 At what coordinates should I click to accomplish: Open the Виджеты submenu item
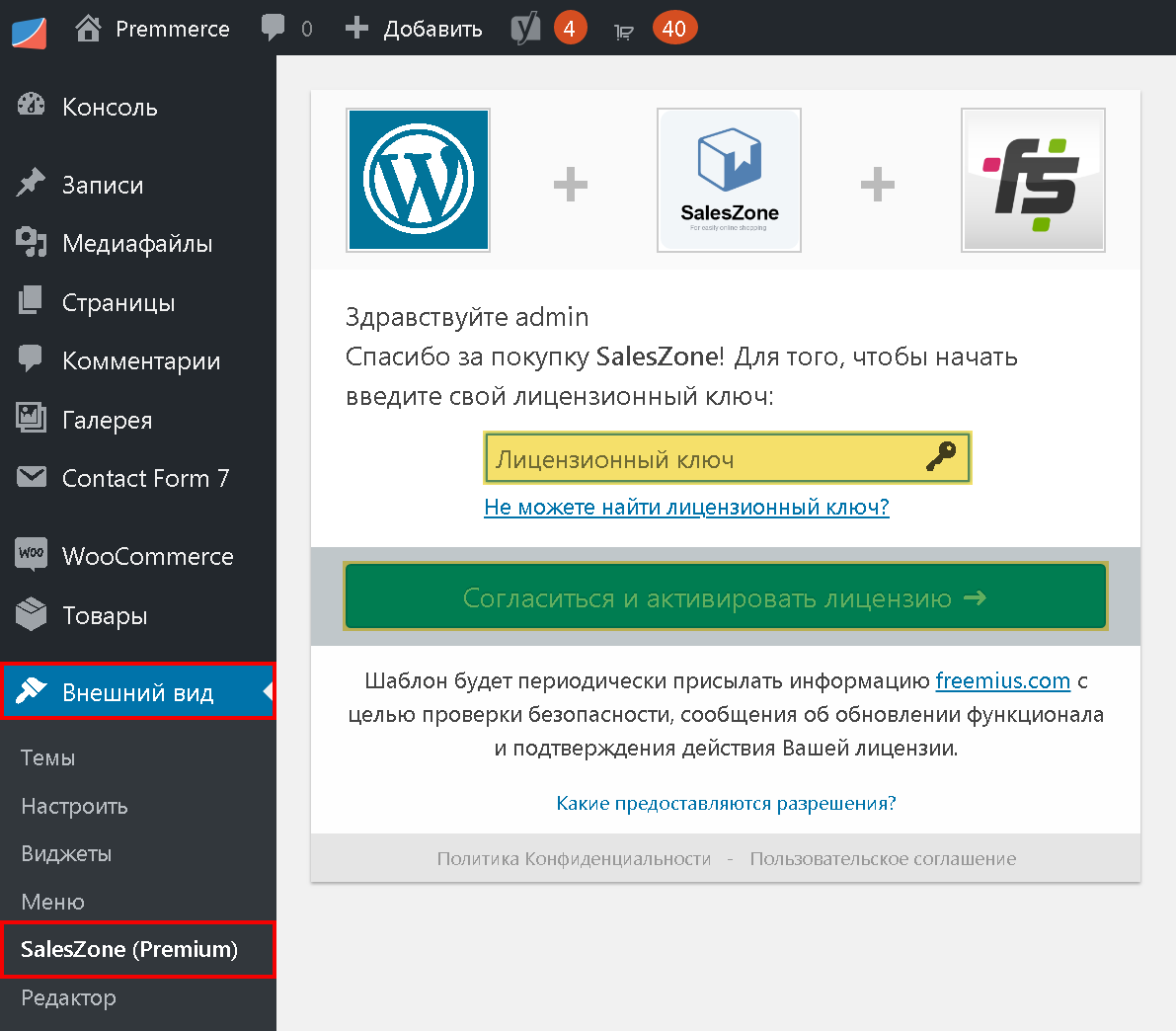(66, 854)
